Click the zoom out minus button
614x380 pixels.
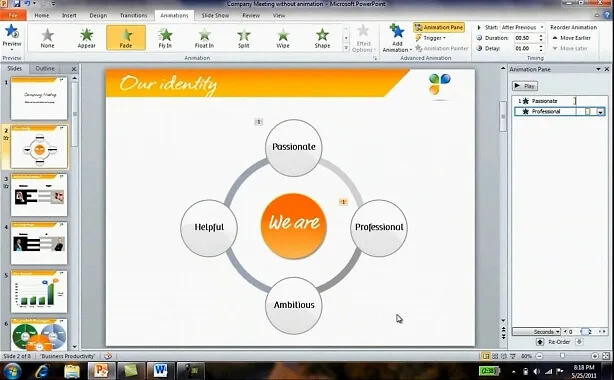click(539, 356)
